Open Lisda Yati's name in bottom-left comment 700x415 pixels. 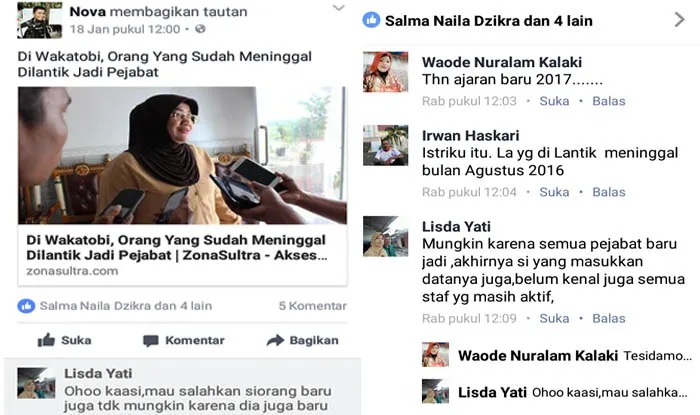click(x=98, y=374)
